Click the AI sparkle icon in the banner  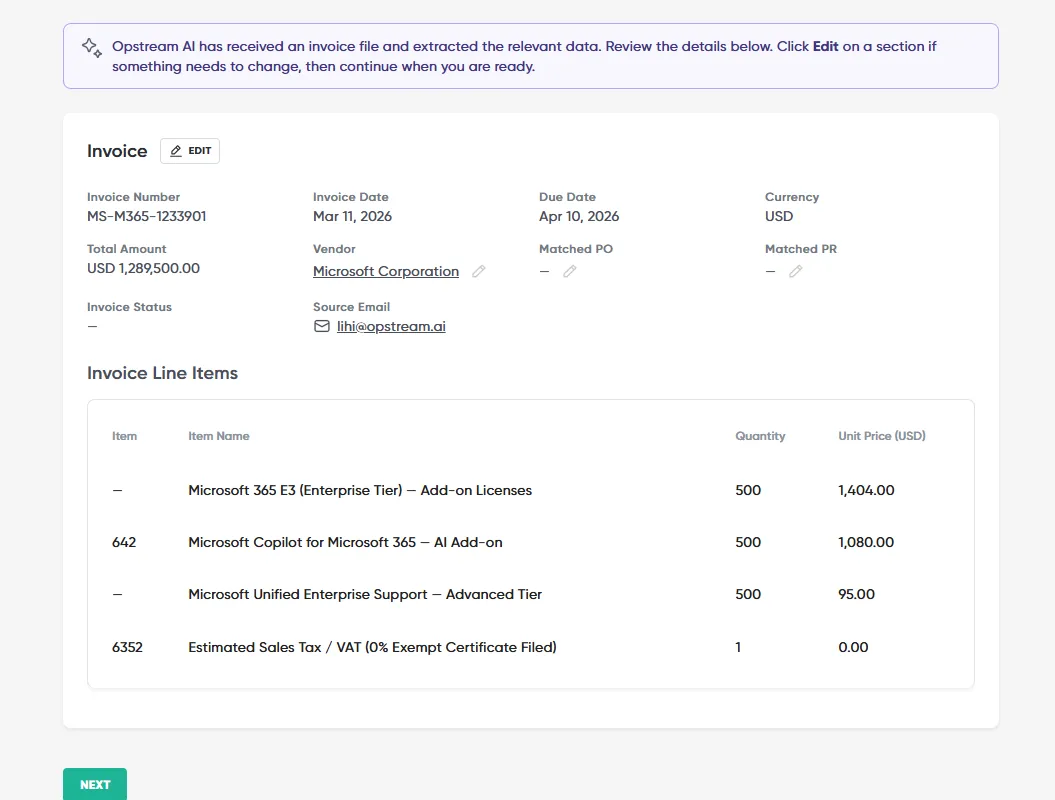(92, 48)
